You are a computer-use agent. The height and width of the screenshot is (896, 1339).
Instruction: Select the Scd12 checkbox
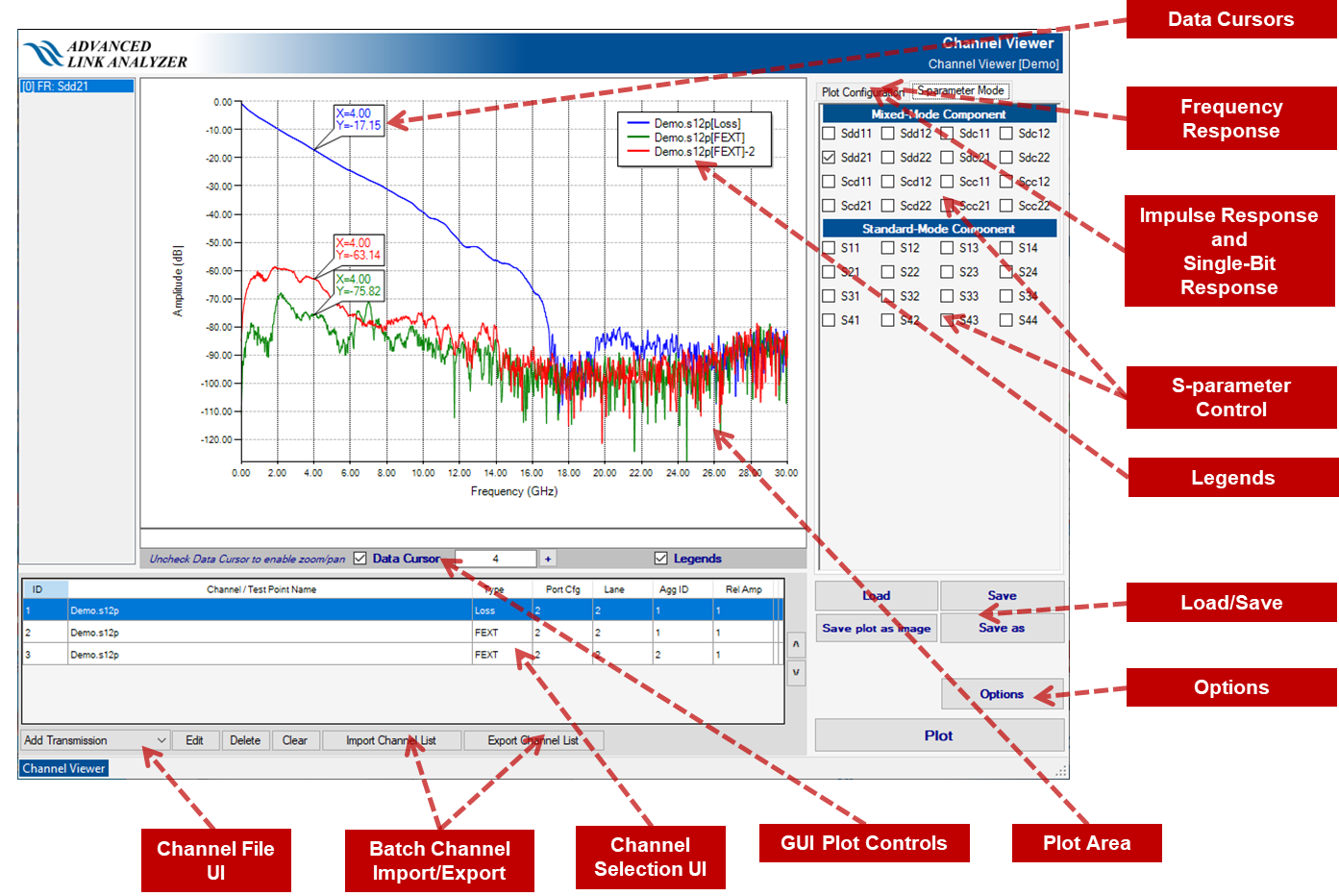tap(888, 182)
